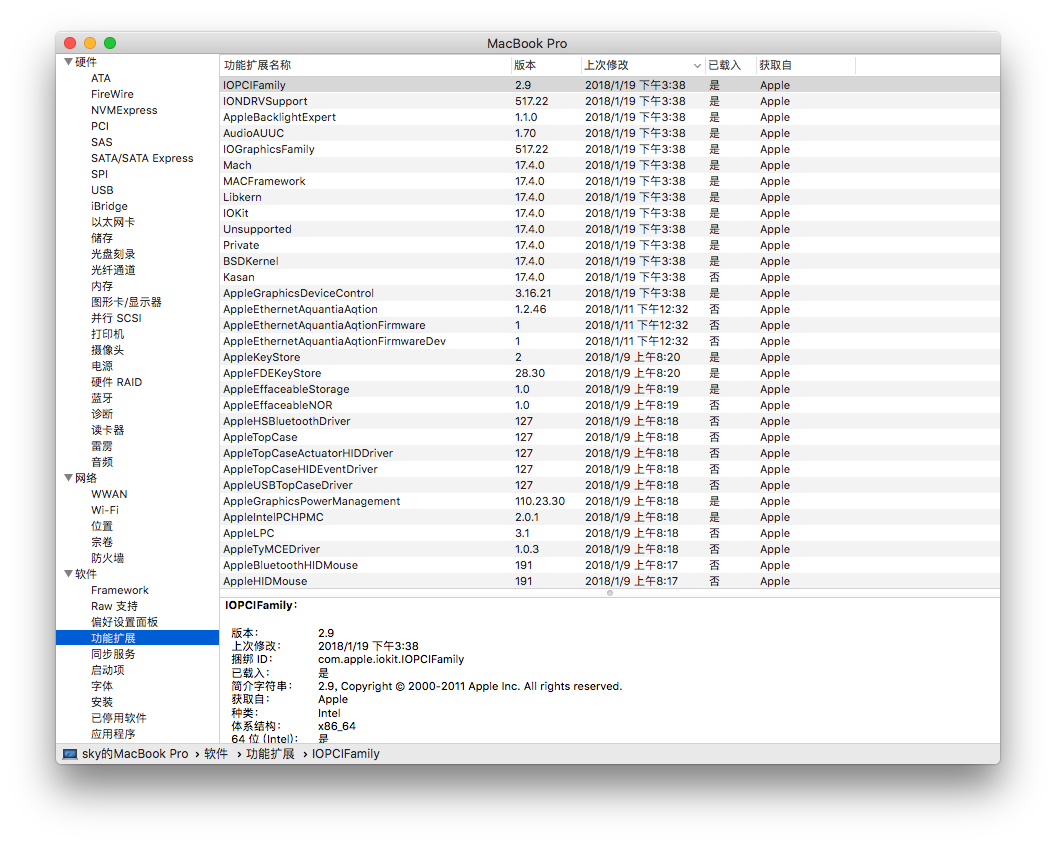This screenshot has height=844, width=1056.
Task: Sort by 版本 column header
Action: [525, 65]
